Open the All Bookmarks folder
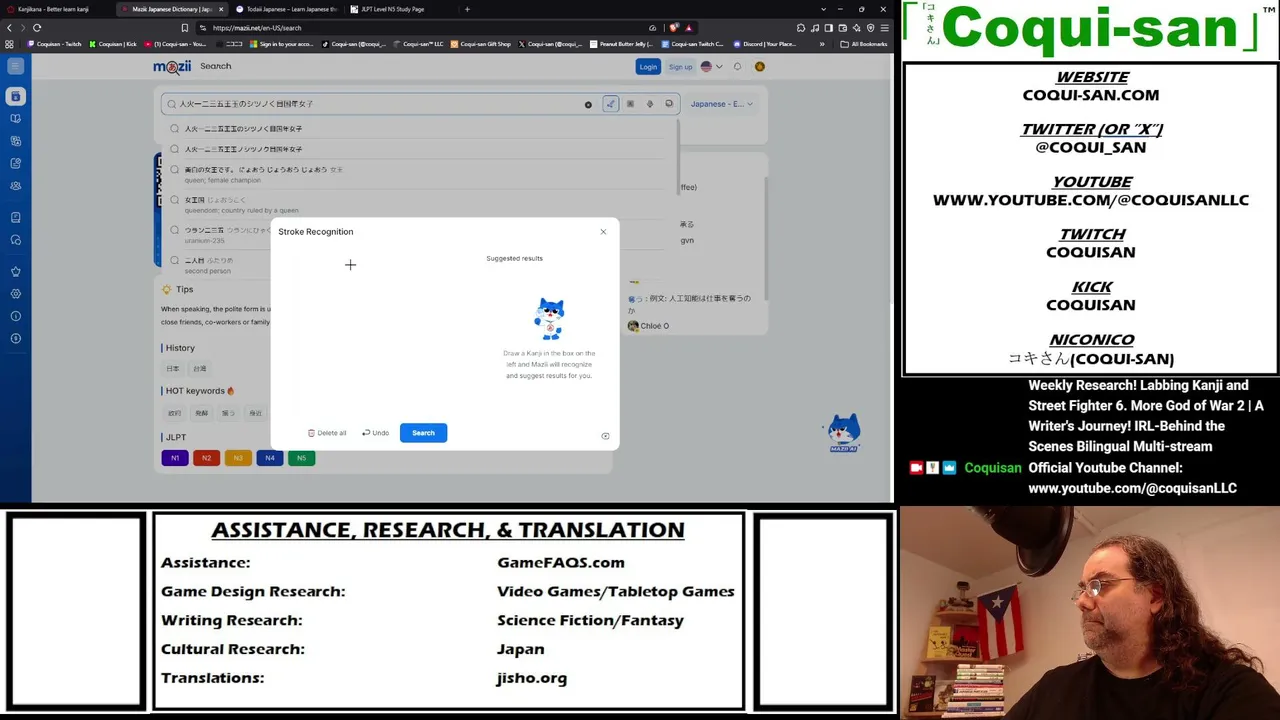 (x=864, y=44)
